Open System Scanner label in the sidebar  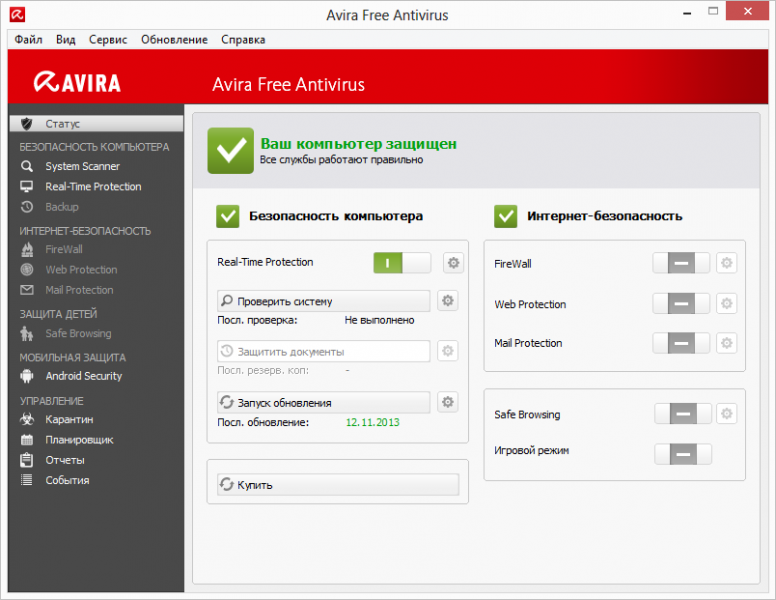(83, 166)
